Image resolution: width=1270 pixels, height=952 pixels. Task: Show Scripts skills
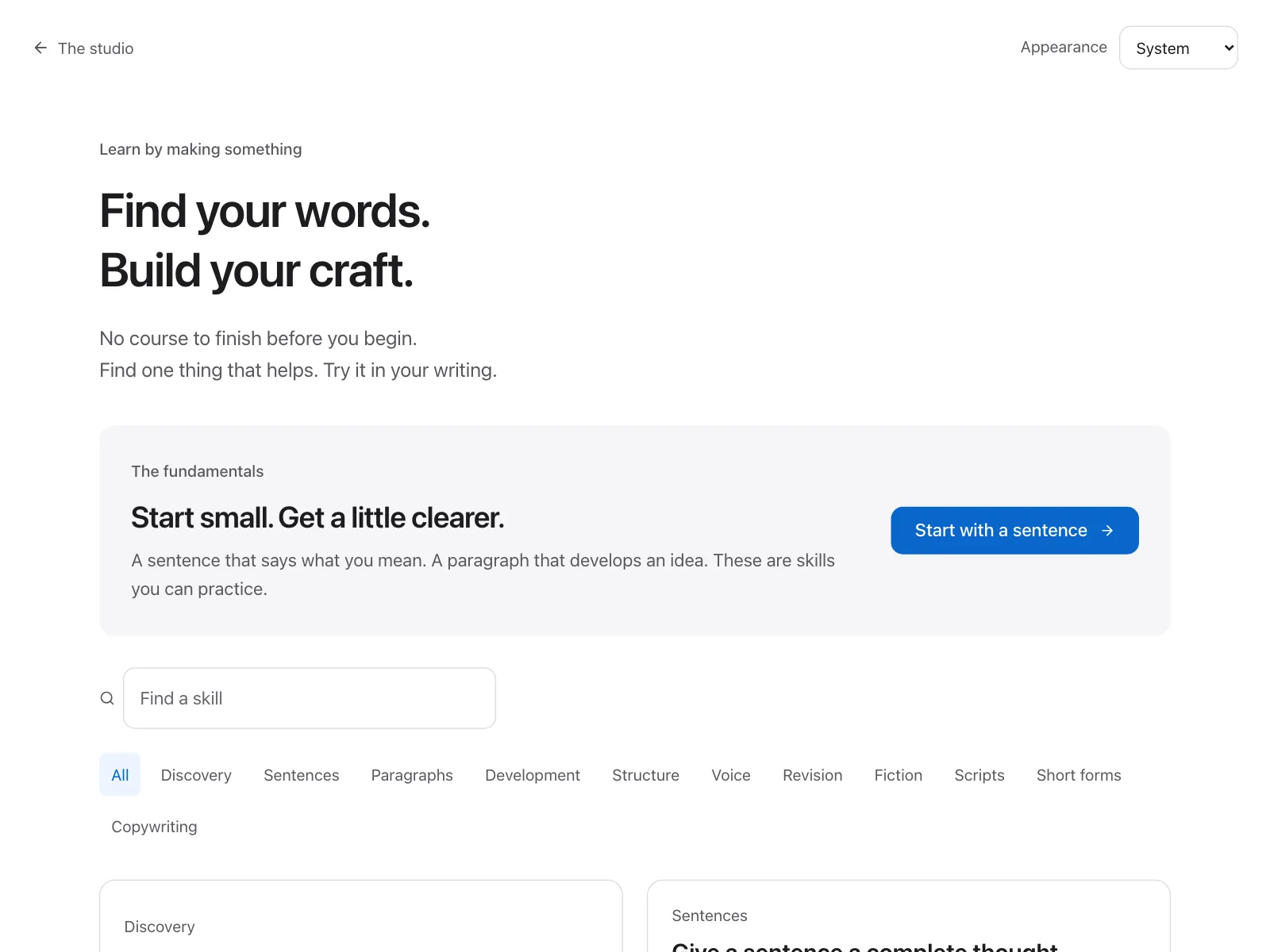click(979, 775)
